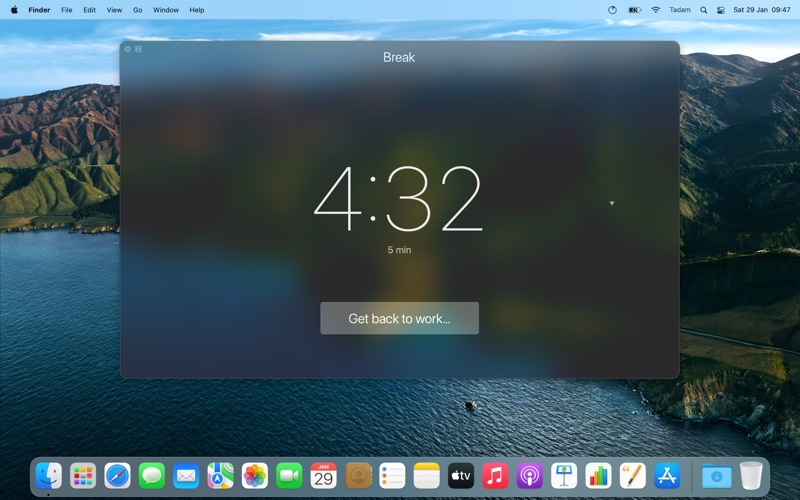Open Numbers from the Dock

click(598, 476)
